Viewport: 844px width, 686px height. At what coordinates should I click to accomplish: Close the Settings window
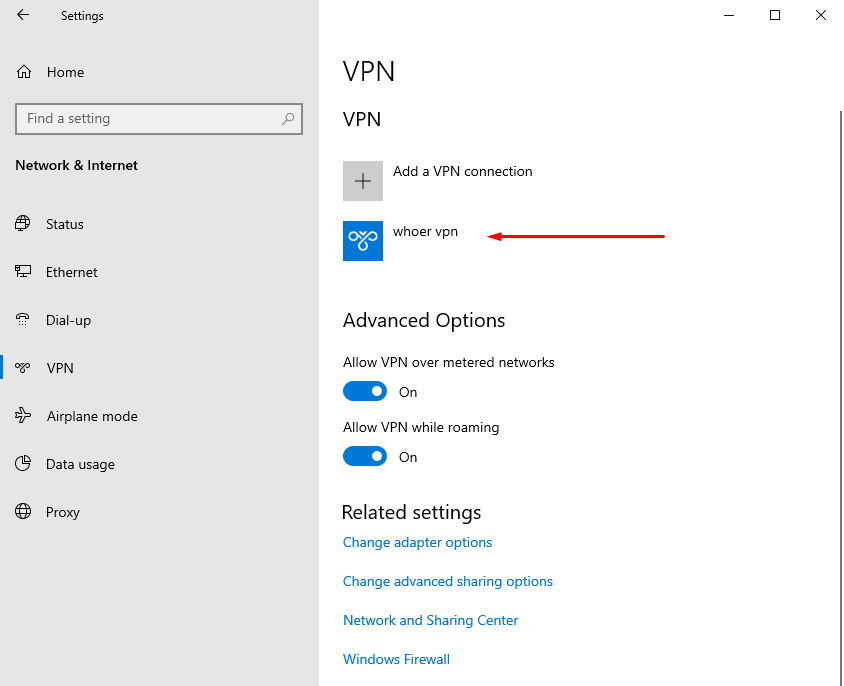[x=820, y=15]
